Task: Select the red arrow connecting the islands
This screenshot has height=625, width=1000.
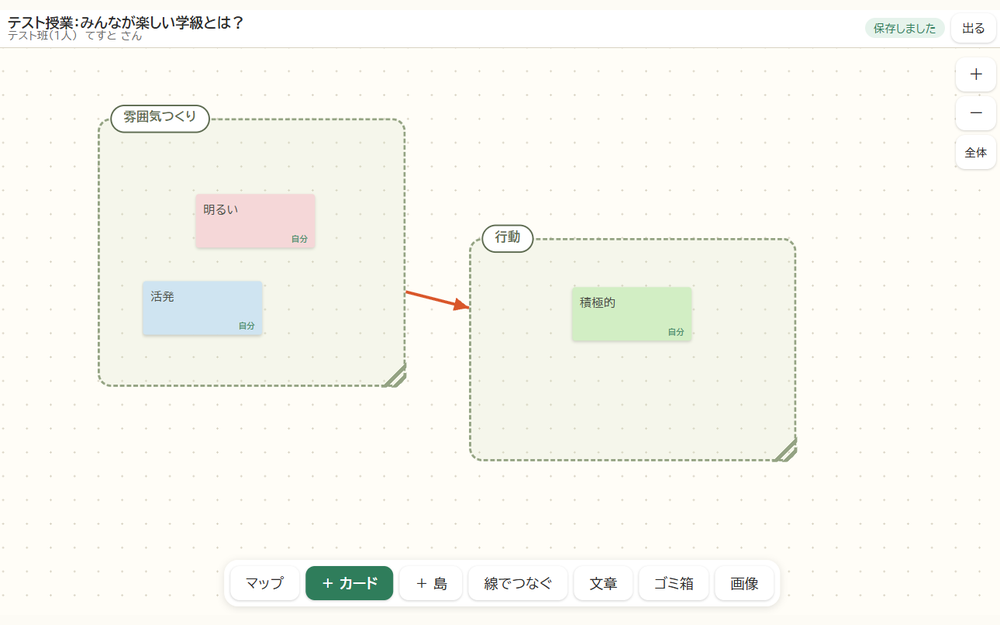Action: pyautogui.click(x=438, y=300)
